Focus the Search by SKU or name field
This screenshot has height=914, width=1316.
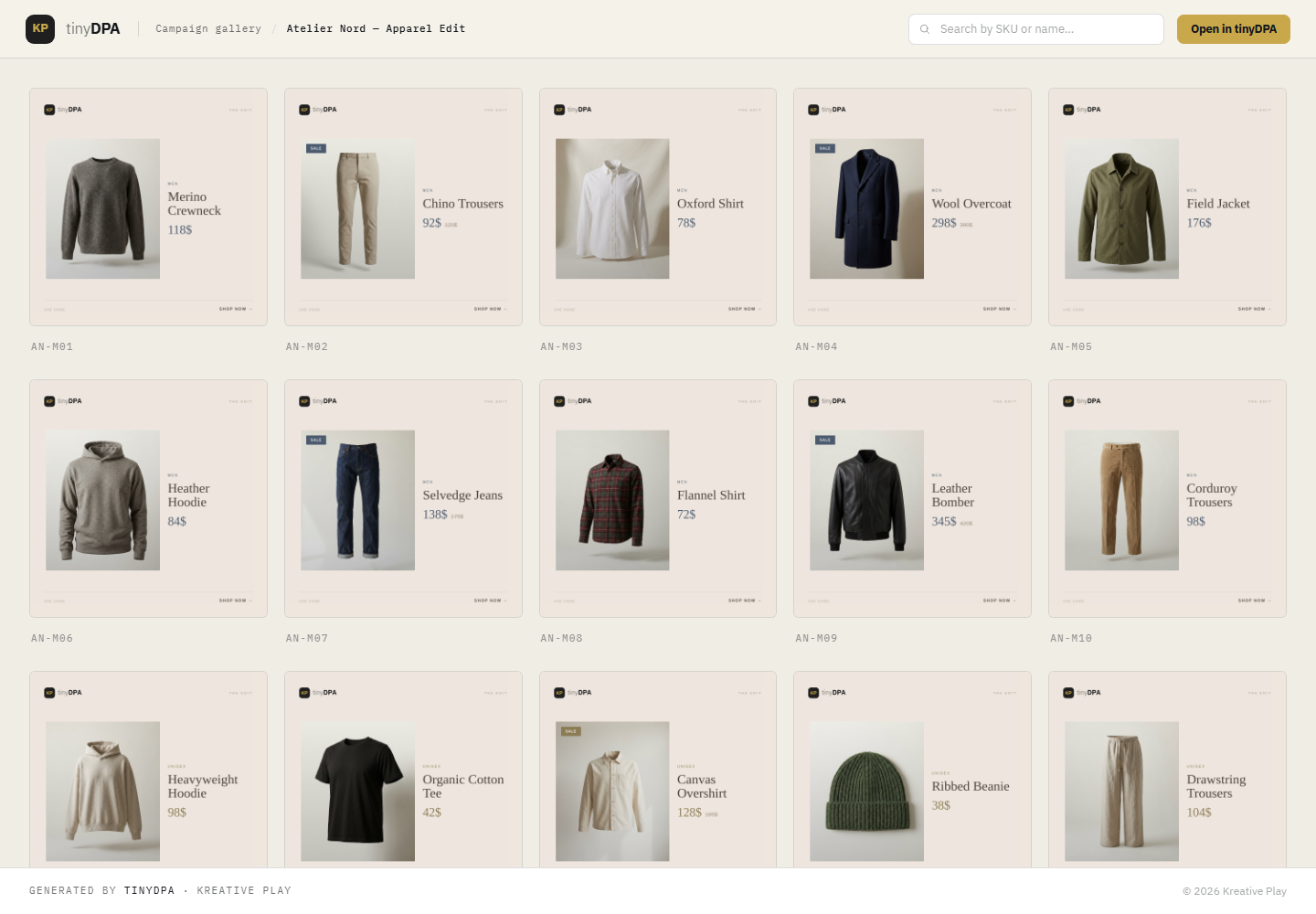(x=1036, y=29)
